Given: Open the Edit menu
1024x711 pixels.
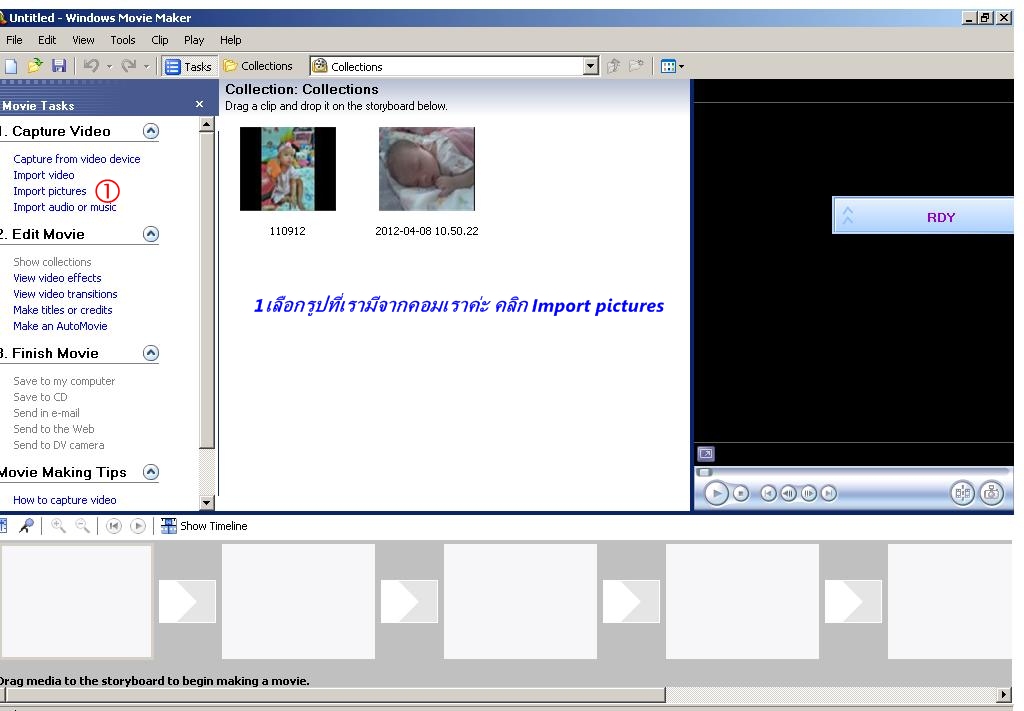Looking at the screenshot, I should [47, 40].
